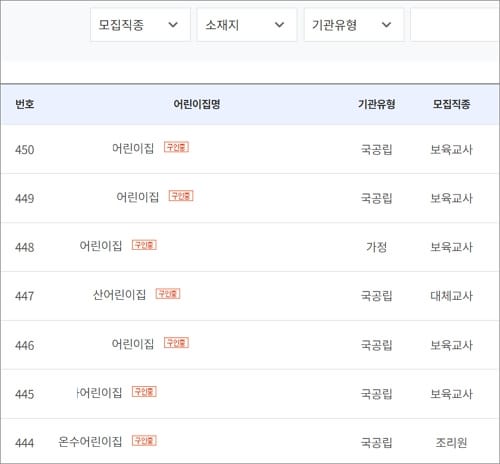The image size is (500, 464).
Task: Click the 구인중 badge in row 445
Action: [144, 392]
